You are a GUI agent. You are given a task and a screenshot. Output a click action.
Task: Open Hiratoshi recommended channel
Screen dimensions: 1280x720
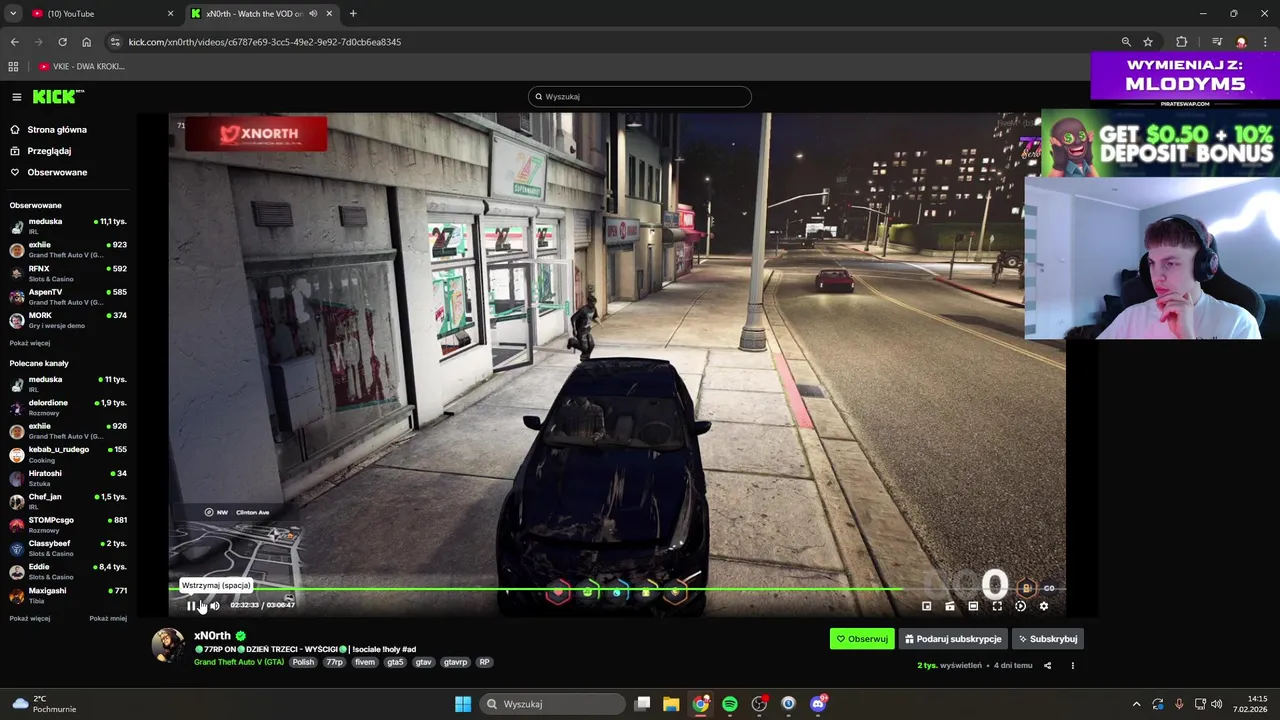point(68,477)
